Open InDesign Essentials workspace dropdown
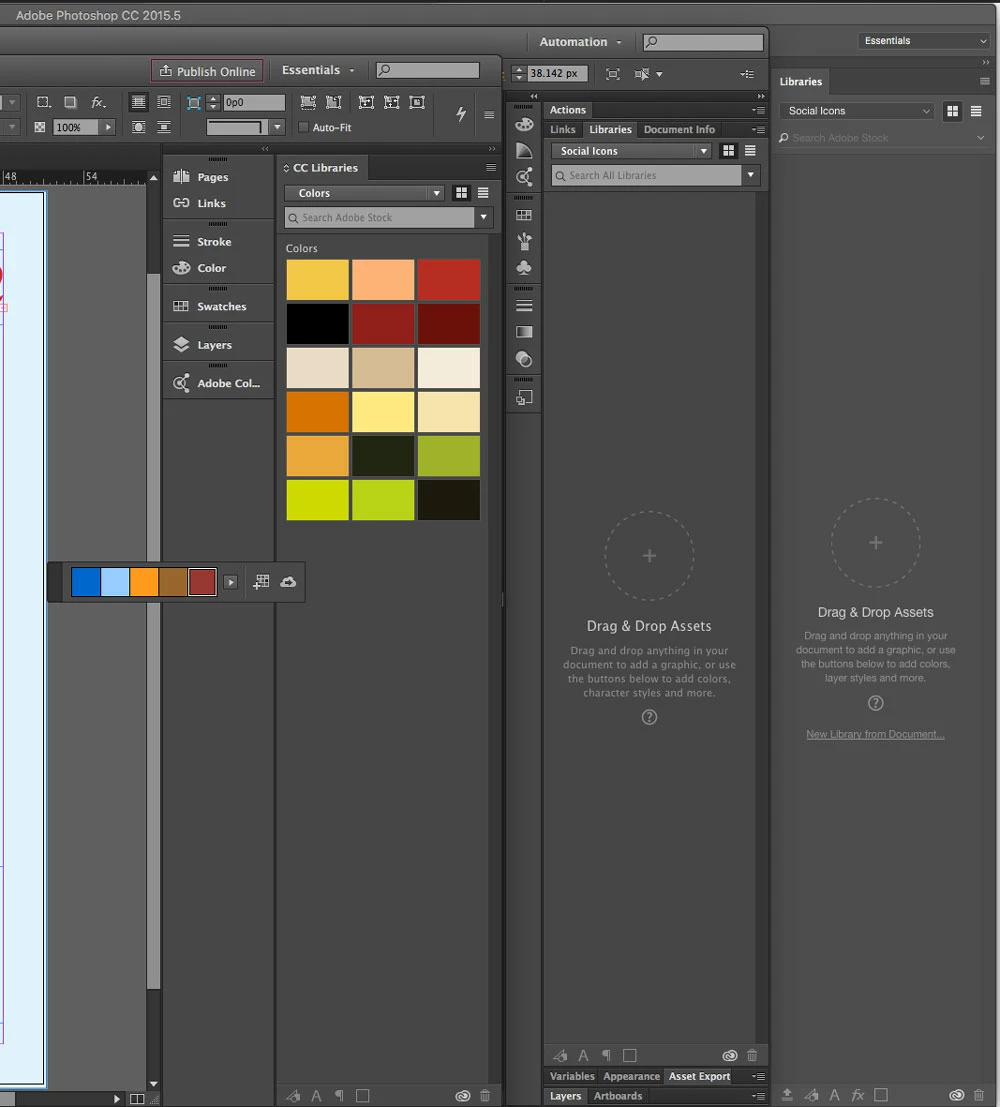The image size is (1000, 1107). tap(318, 70)
